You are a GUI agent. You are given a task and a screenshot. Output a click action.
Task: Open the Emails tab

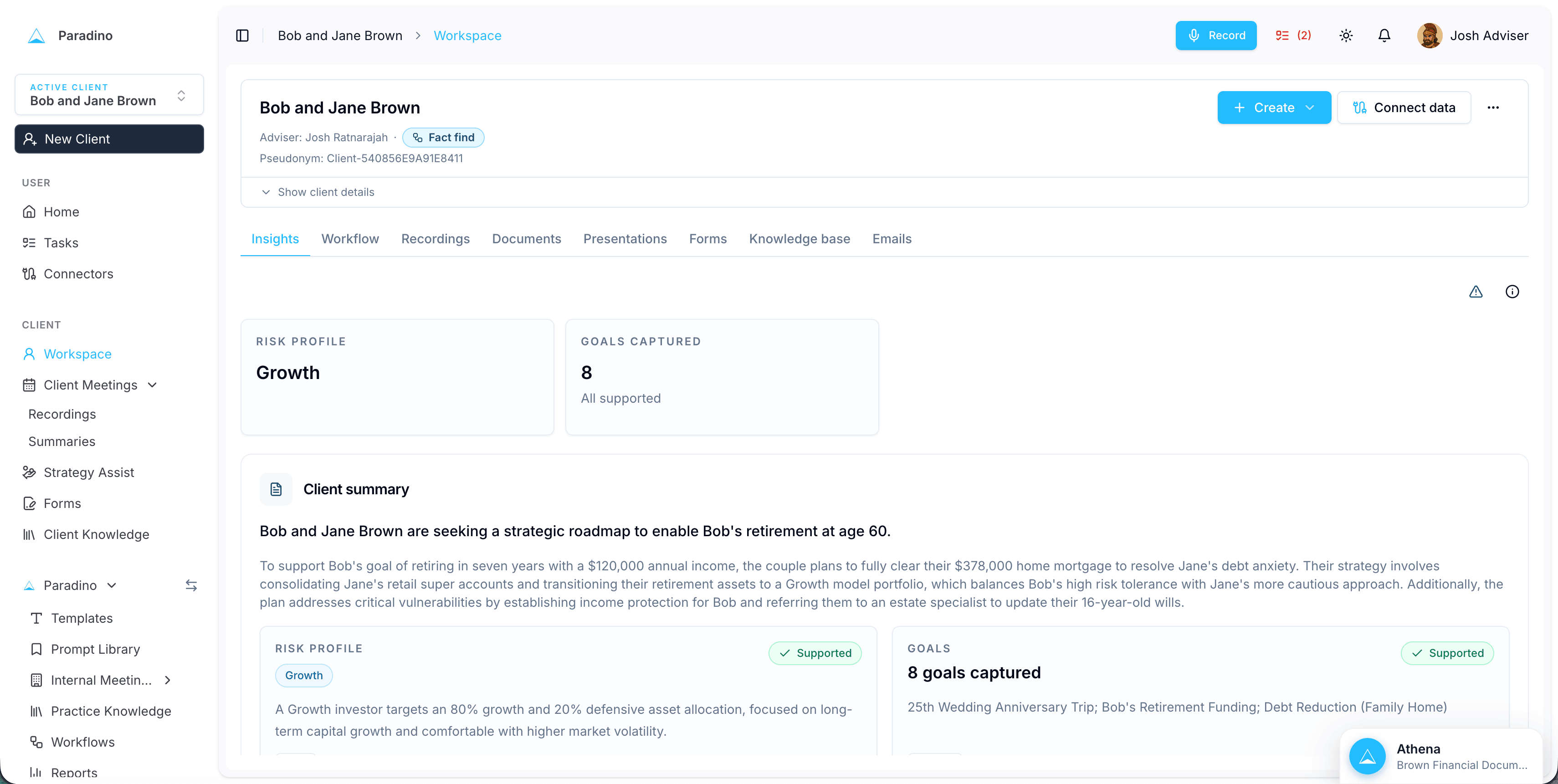click(892, 239)
